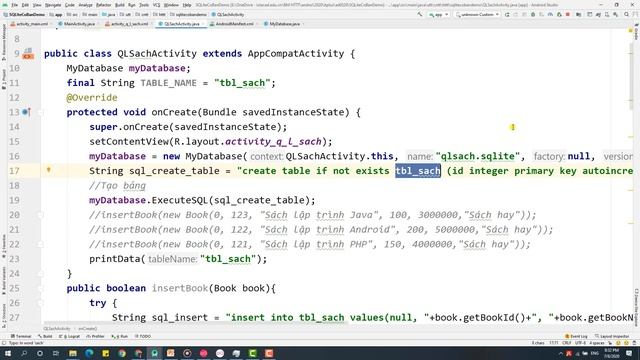Open the Build menu
The height and width of the screenshot is (360, 640).
pyautogui.click(x=120, y=5)
